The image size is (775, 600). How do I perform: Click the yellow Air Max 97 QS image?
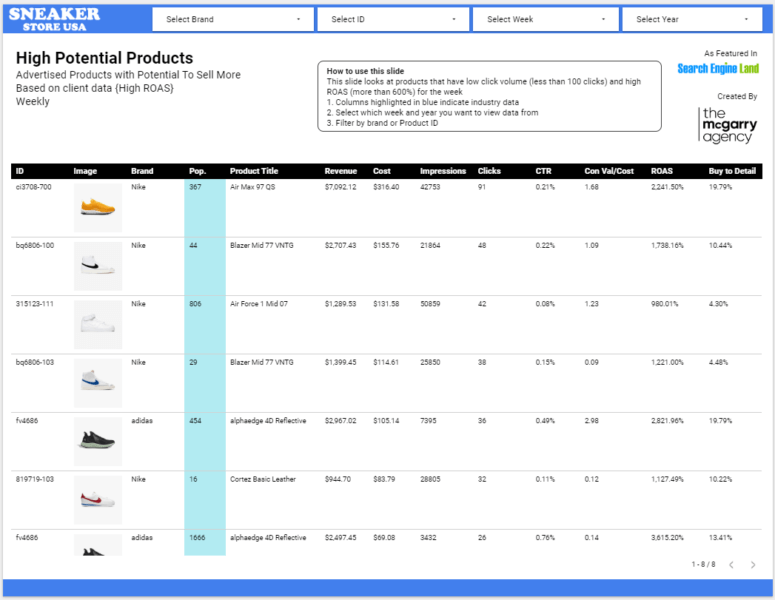click(98, 208)
